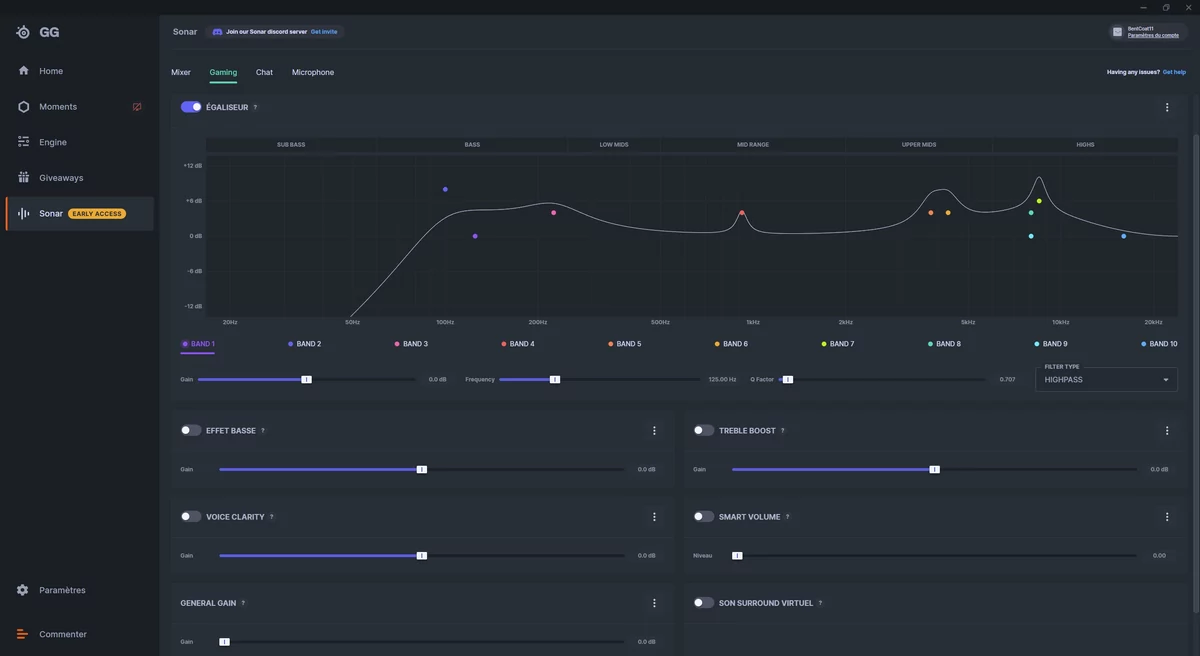Image resolution: width=1200 pixels, height=656 pixels.
Task: Enable the EFFET BASSE toggle
Action: (x=191, y=431)
